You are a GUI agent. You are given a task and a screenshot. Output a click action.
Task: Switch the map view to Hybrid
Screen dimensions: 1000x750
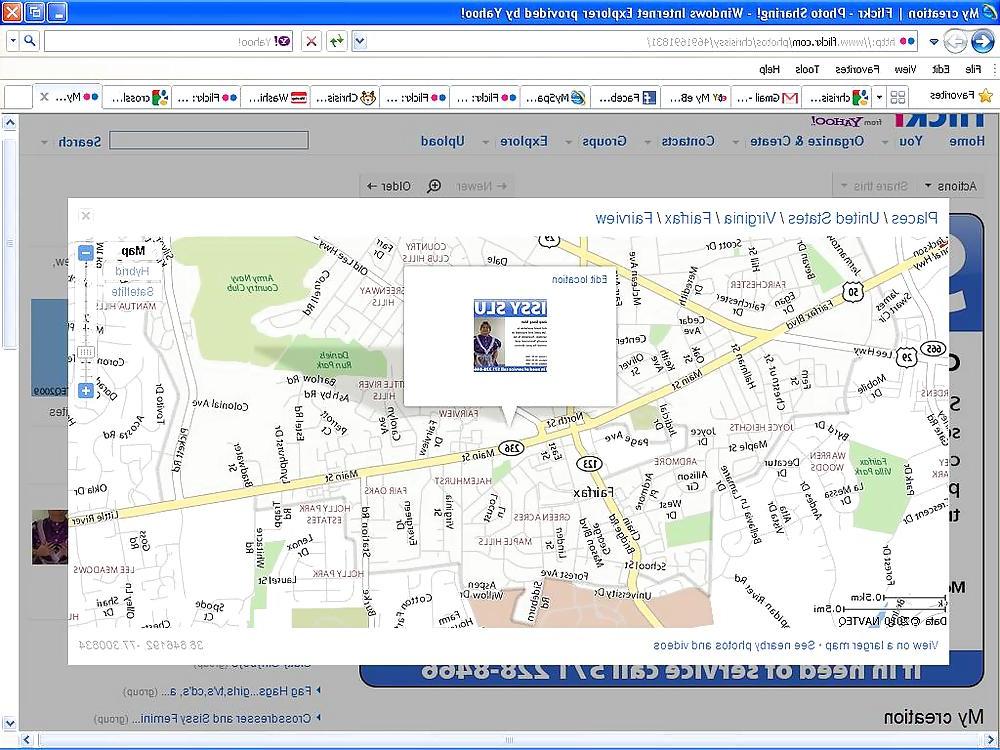[x=132, y=271]
